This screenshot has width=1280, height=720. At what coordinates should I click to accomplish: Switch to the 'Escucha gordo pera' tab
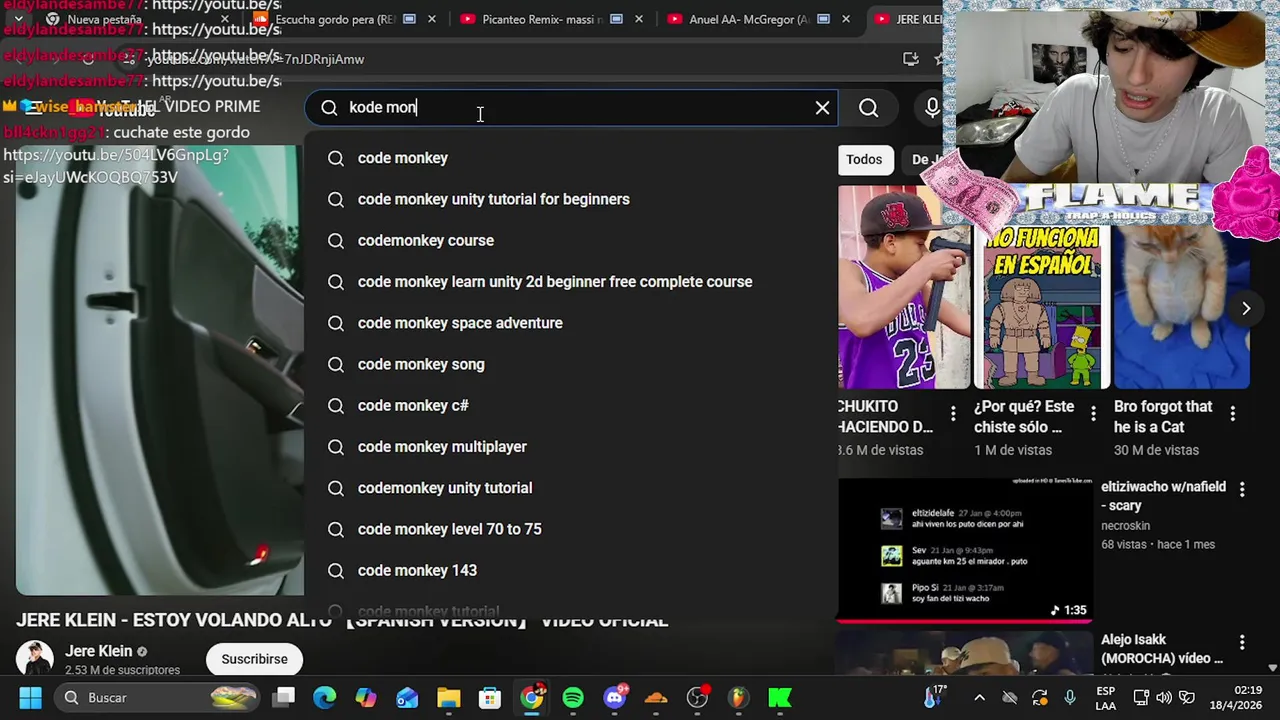(335, 19)
